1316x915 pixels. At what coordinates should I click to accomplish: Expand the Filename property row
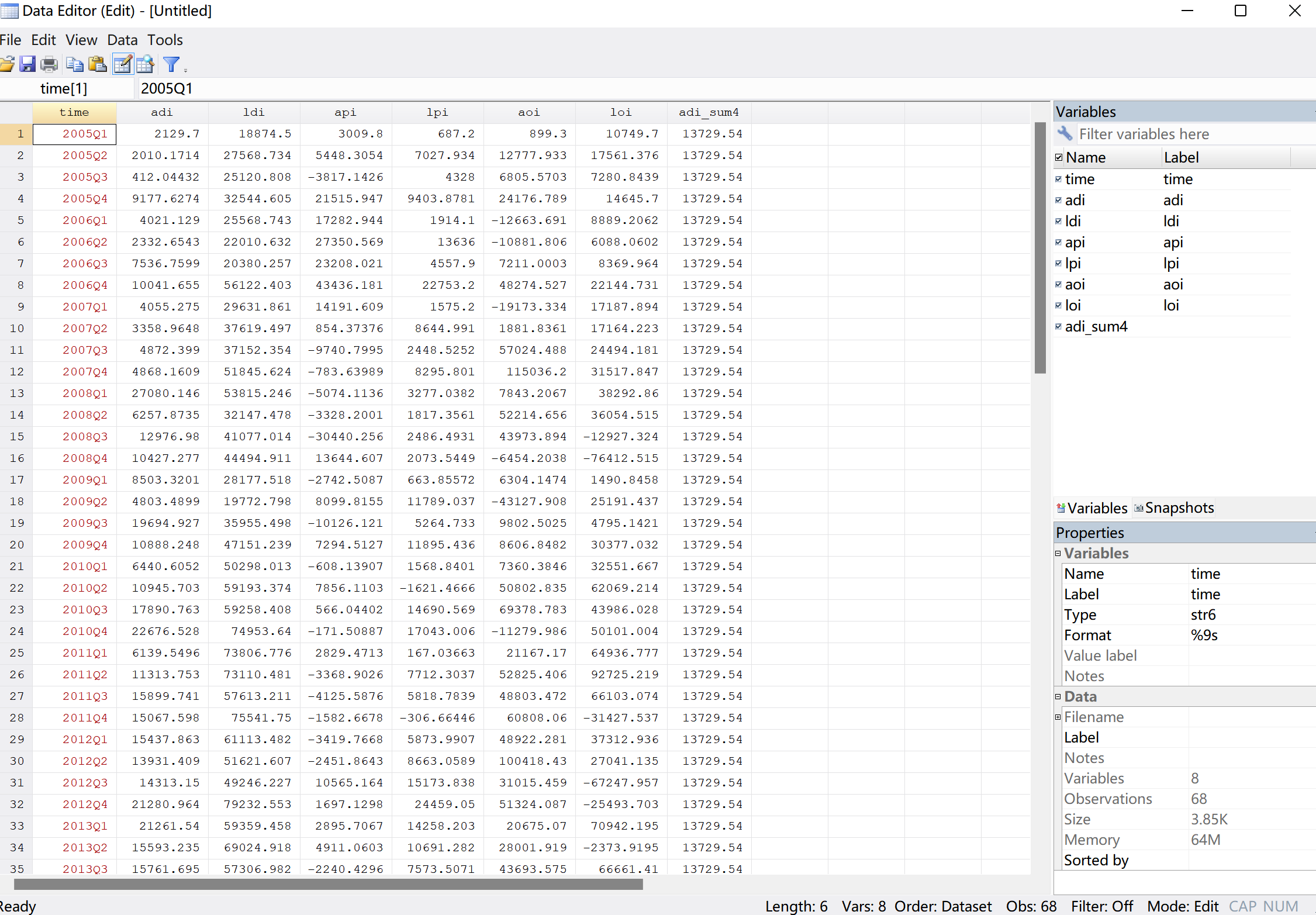[1058, 717]
